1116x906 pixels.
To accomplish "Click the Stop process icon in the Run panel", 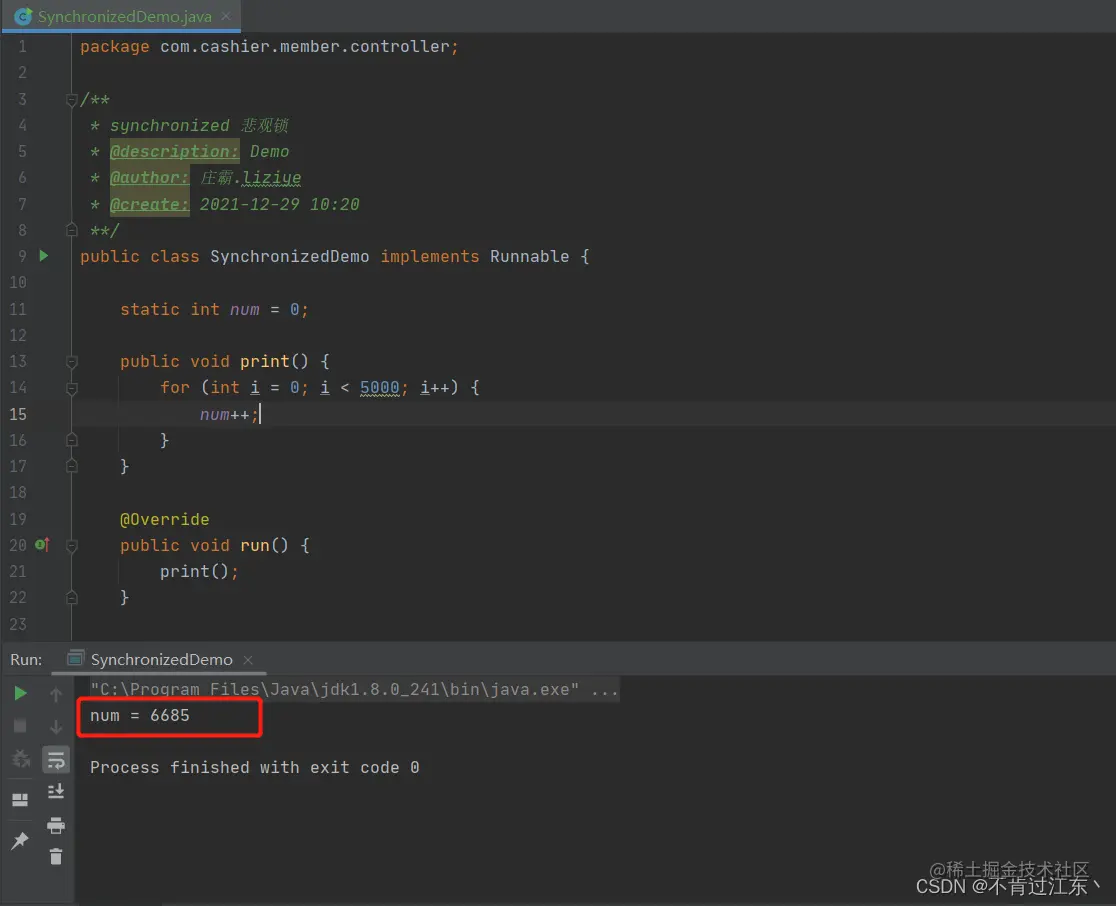I will click(x=20, y=726).
